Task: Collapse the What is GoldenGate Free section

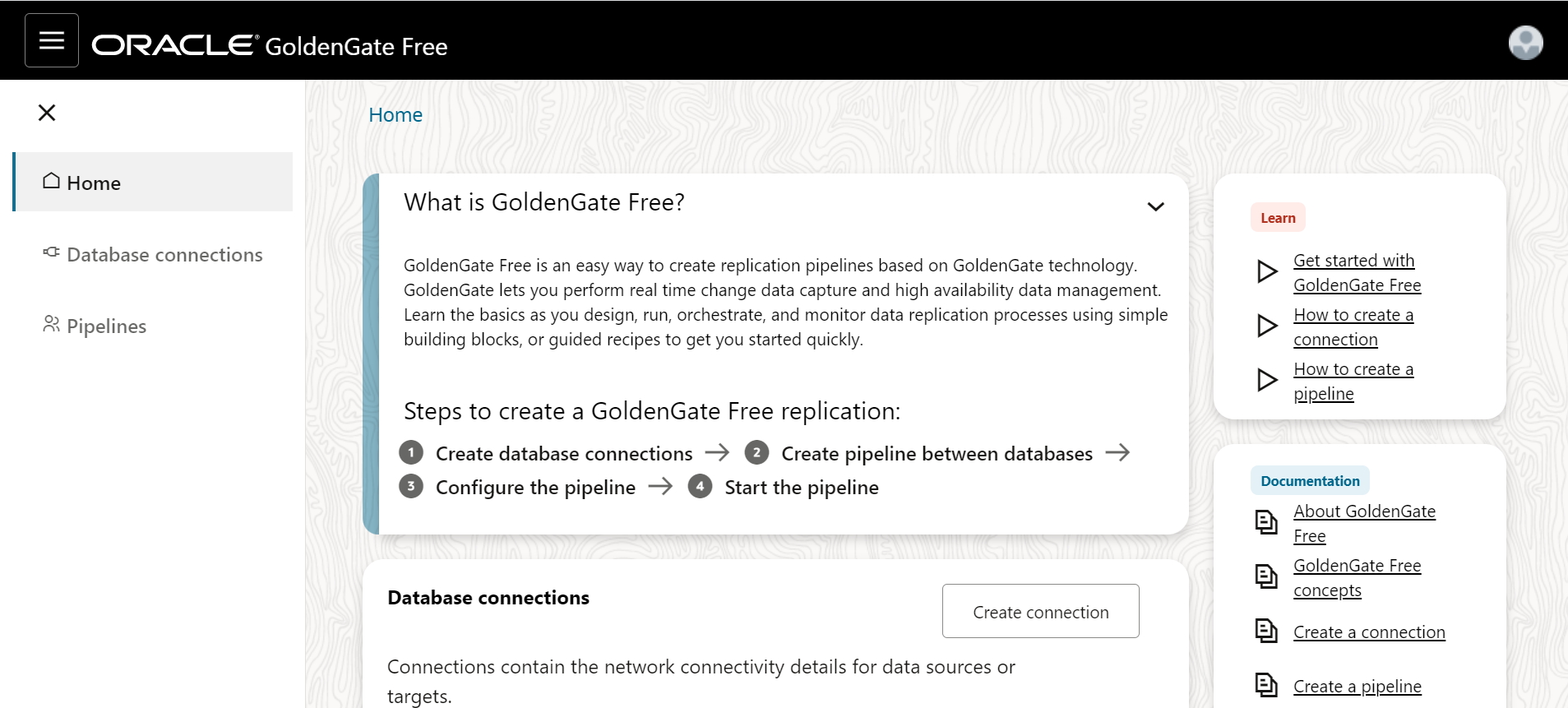Action: coord(1155,206)
